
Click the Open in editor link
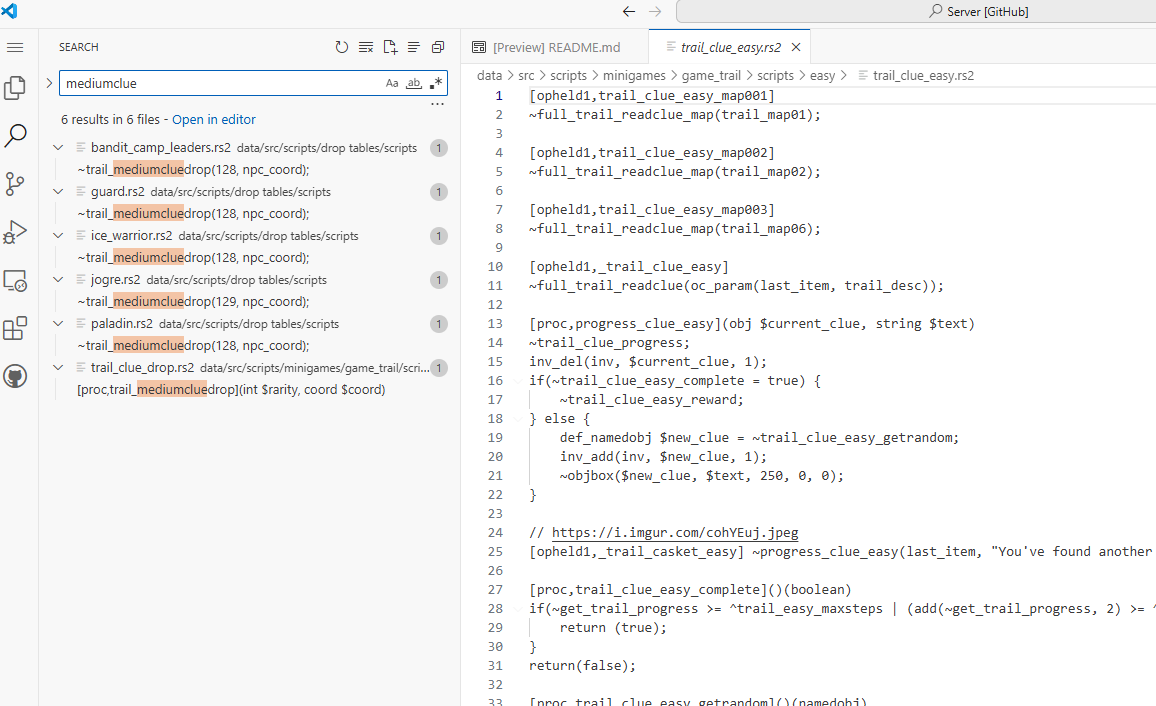[x=214, y=119]
